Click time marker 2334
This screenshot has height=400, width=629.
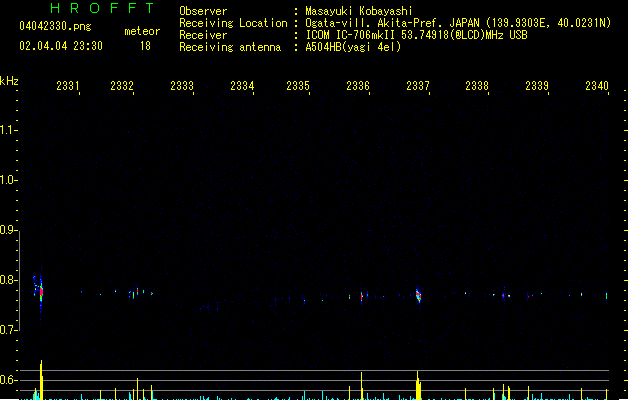242,86
